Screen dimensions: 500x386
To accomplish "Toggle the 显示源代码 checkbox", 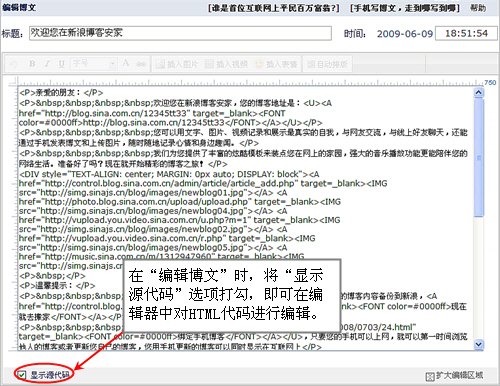I will 22,375.
